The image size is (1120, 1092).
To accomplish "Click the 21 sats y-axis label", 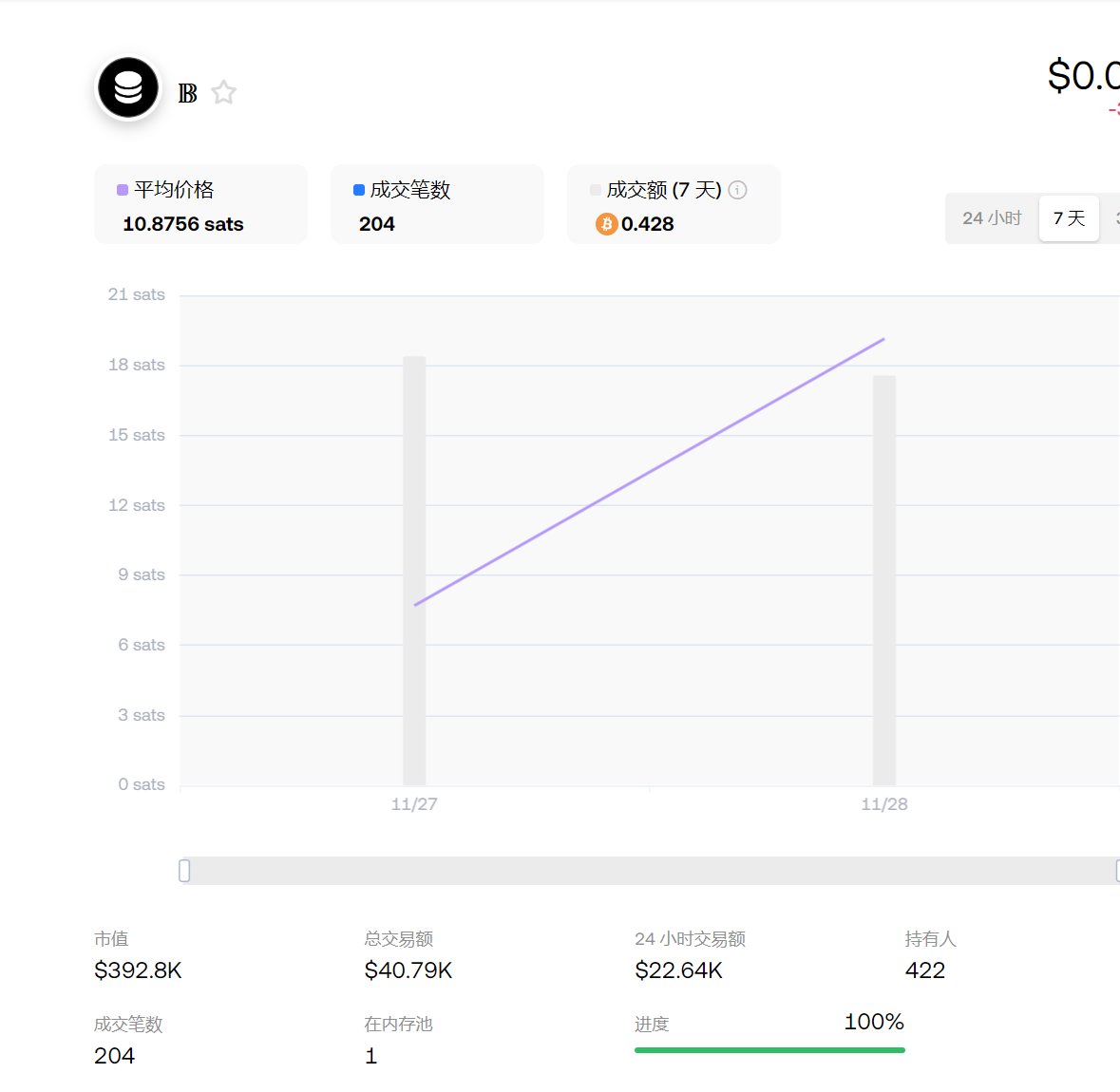I will pyautogui.click(x=137, y=294).
